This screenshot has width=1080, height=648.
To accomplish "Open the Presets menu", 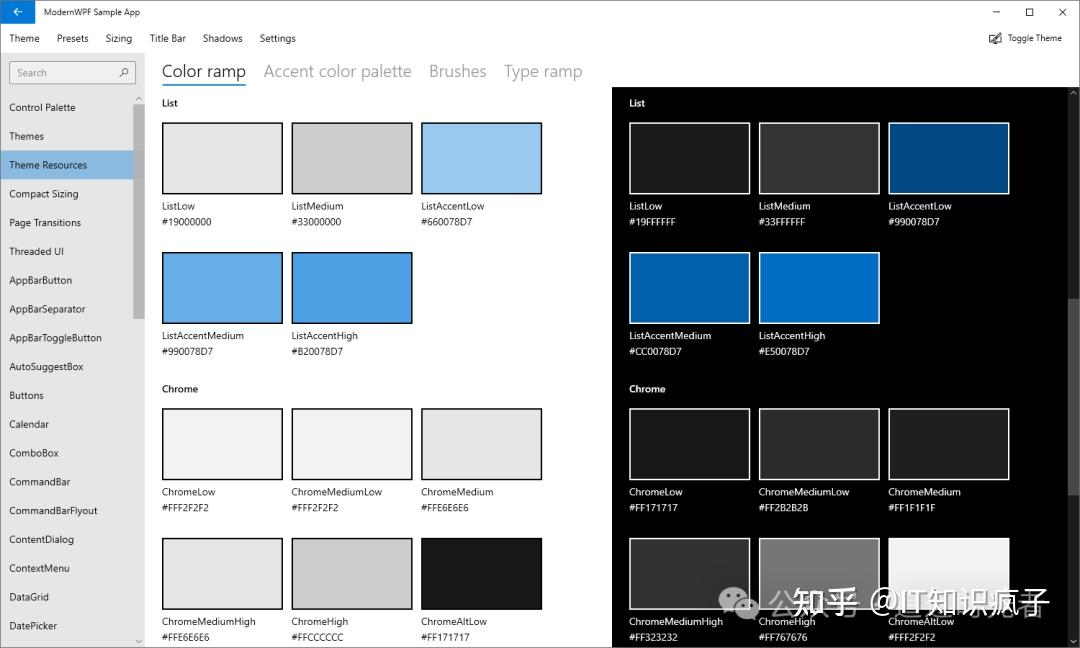I will pos(72,38).
